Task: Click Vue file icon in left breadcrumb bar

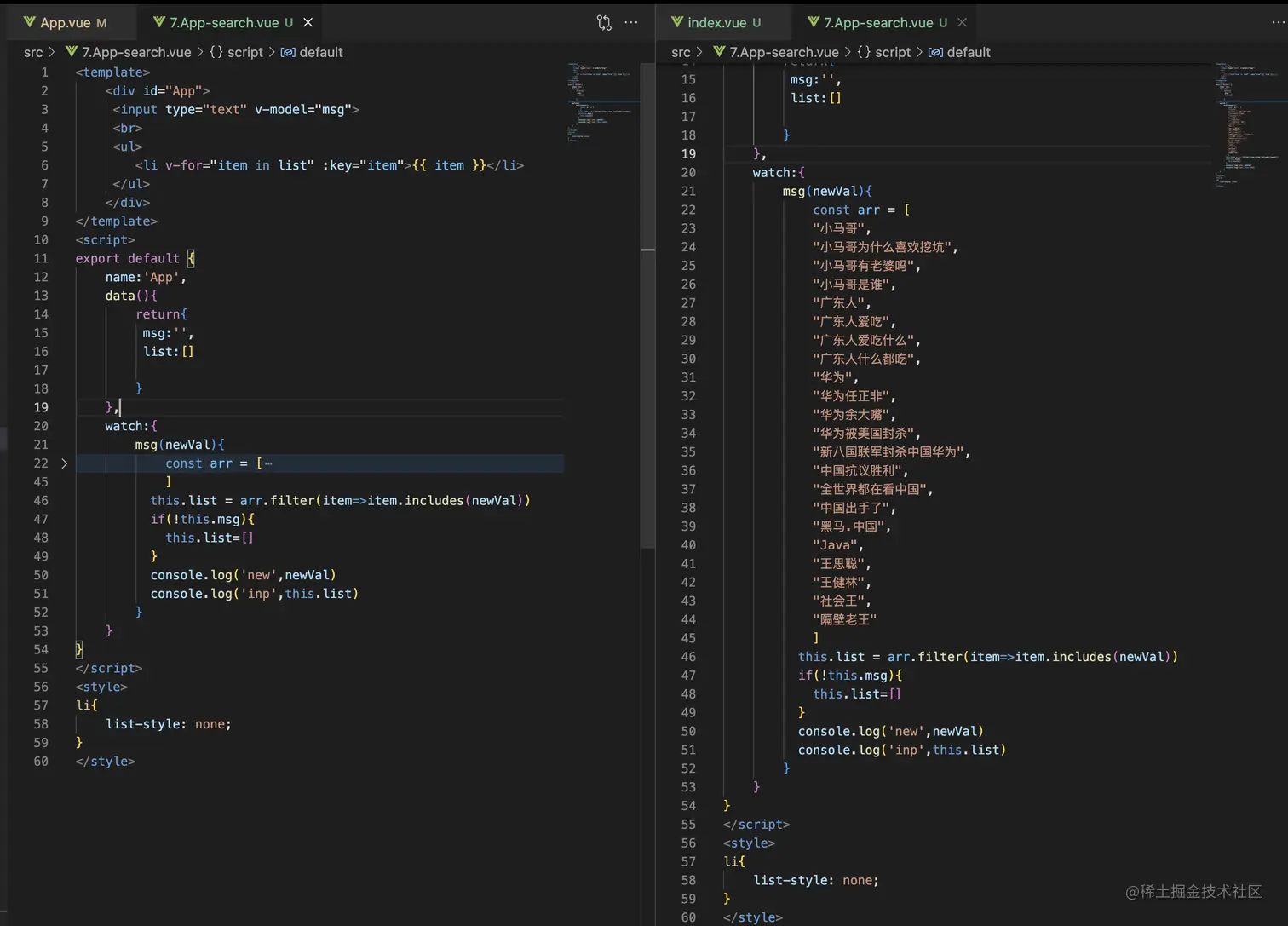Action: (72, 52)
